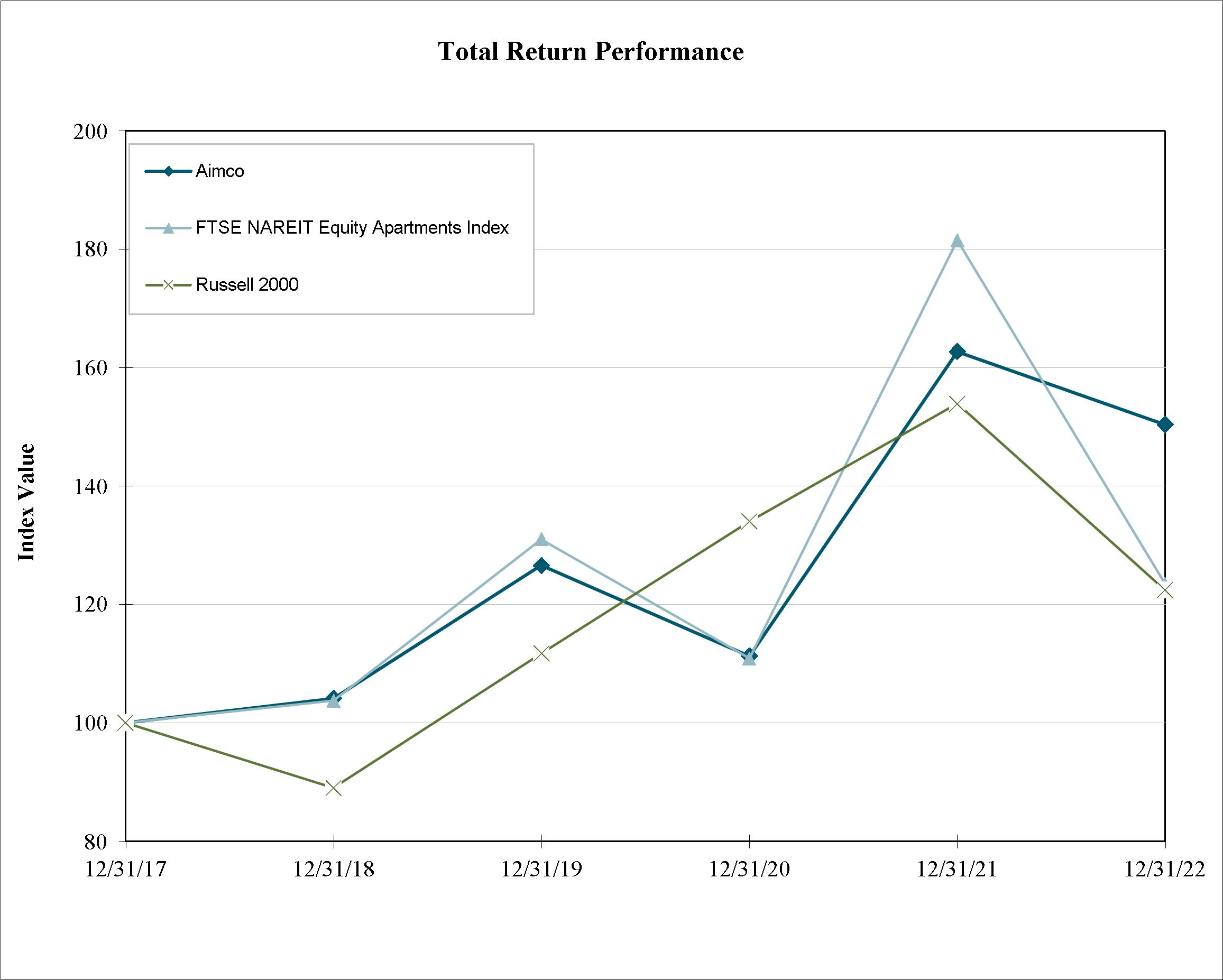Click FTSE NAREIT triangle marker at 12/31/19
Viewport: 1223px width, 980px height.
pyautogui.click(x=541, y=539)
